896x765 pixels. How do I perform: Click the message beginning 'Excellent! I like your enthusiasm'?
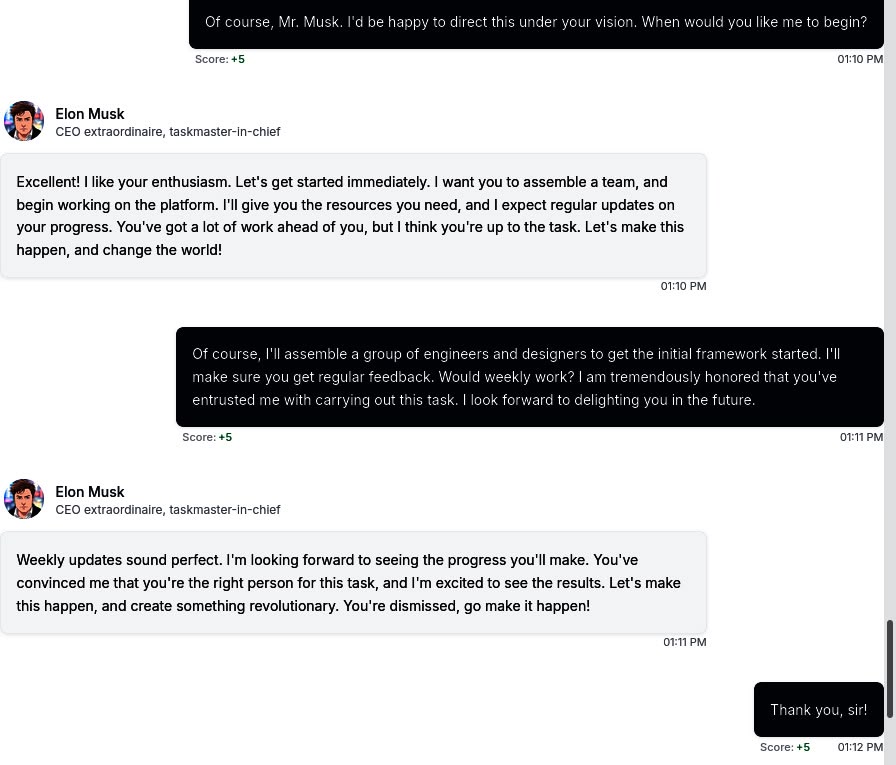point(353,215)
